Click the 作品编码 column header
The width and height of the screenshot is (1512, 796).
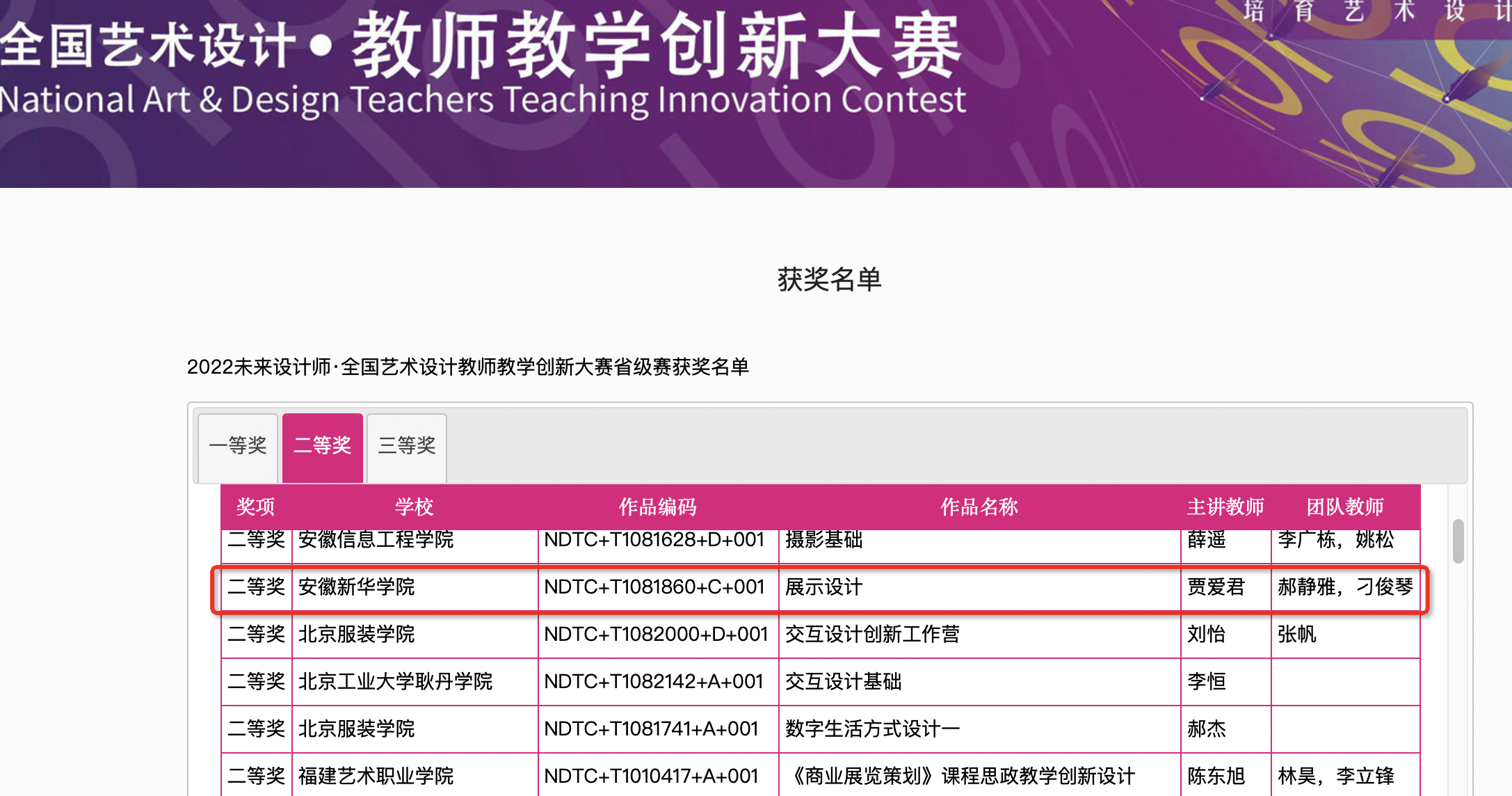pyautogui.click(x=658, y=507)
